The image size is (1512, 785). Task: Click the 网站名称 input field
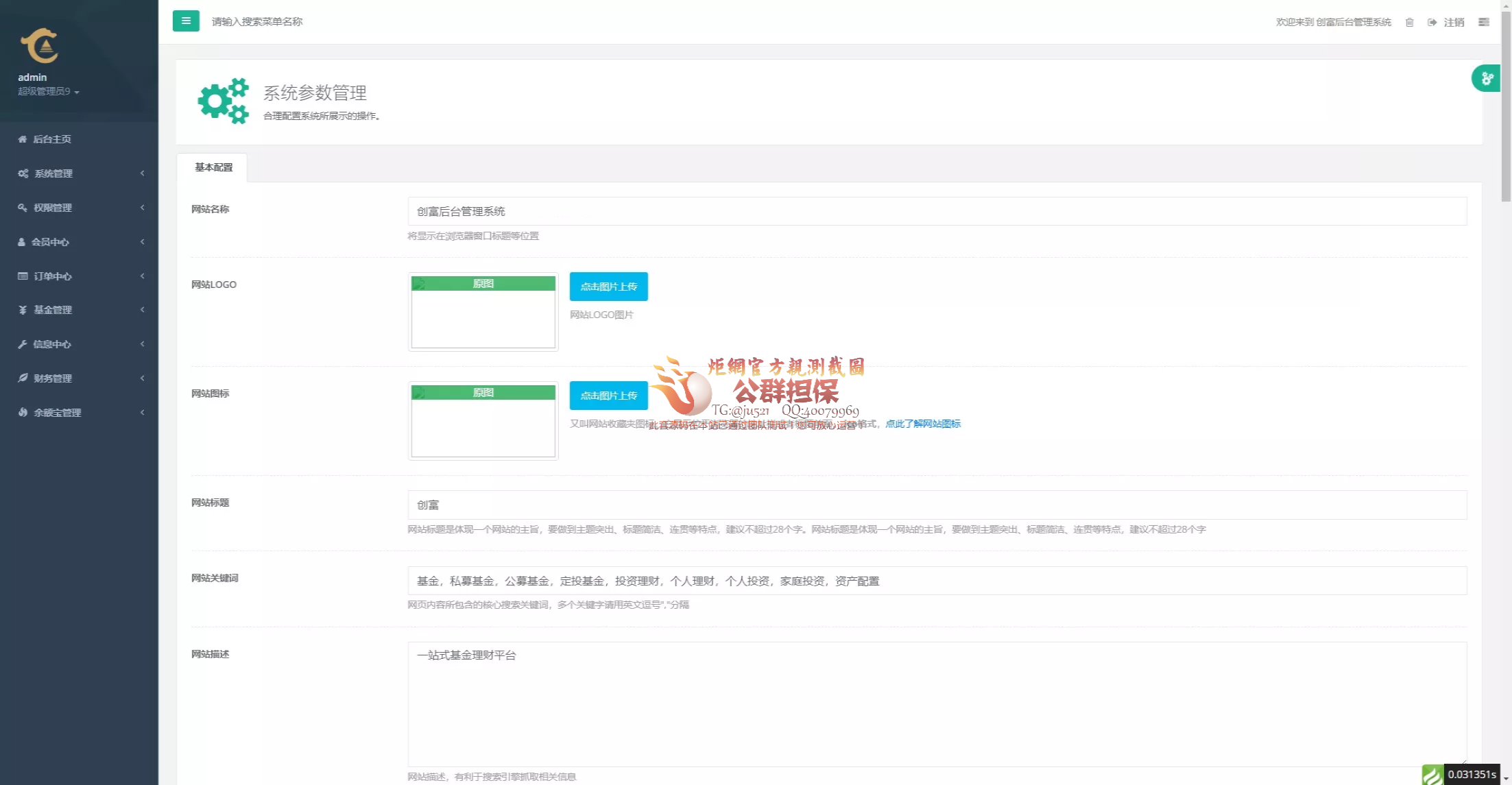pyautogui.click(x=937, y=212)
